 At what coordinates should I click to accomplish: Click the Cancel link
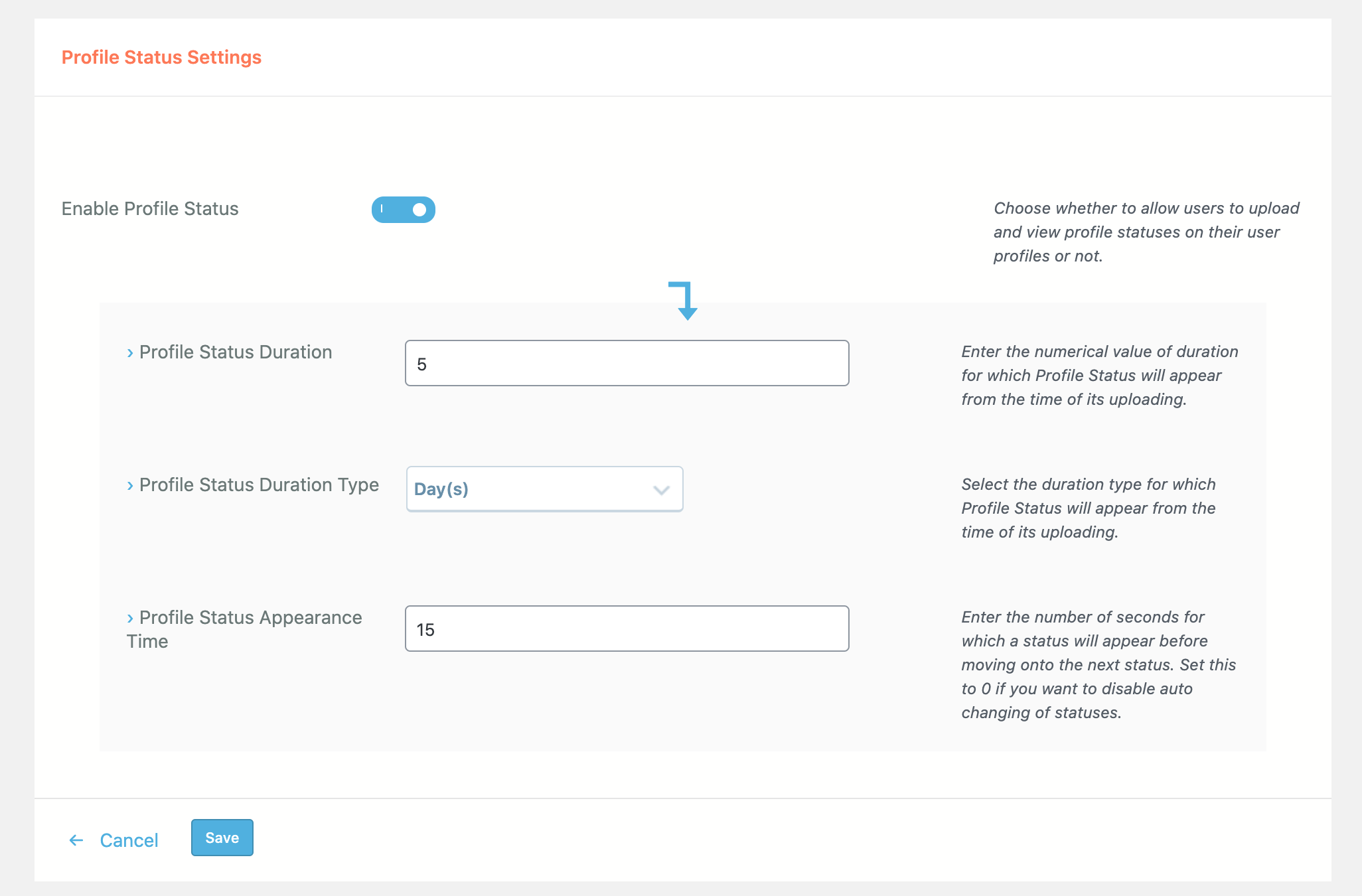coord(129,840)
